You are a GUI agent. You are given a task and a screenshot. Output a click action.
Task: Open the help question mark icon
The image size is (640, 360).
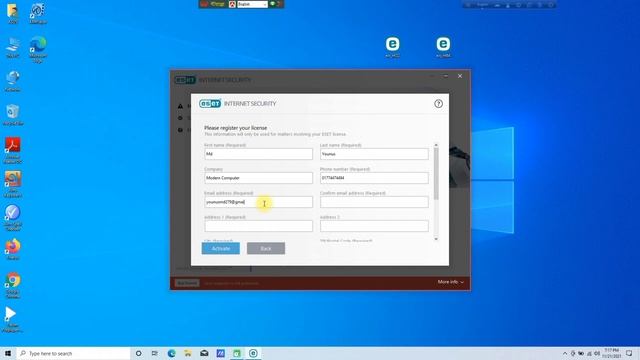438,104
